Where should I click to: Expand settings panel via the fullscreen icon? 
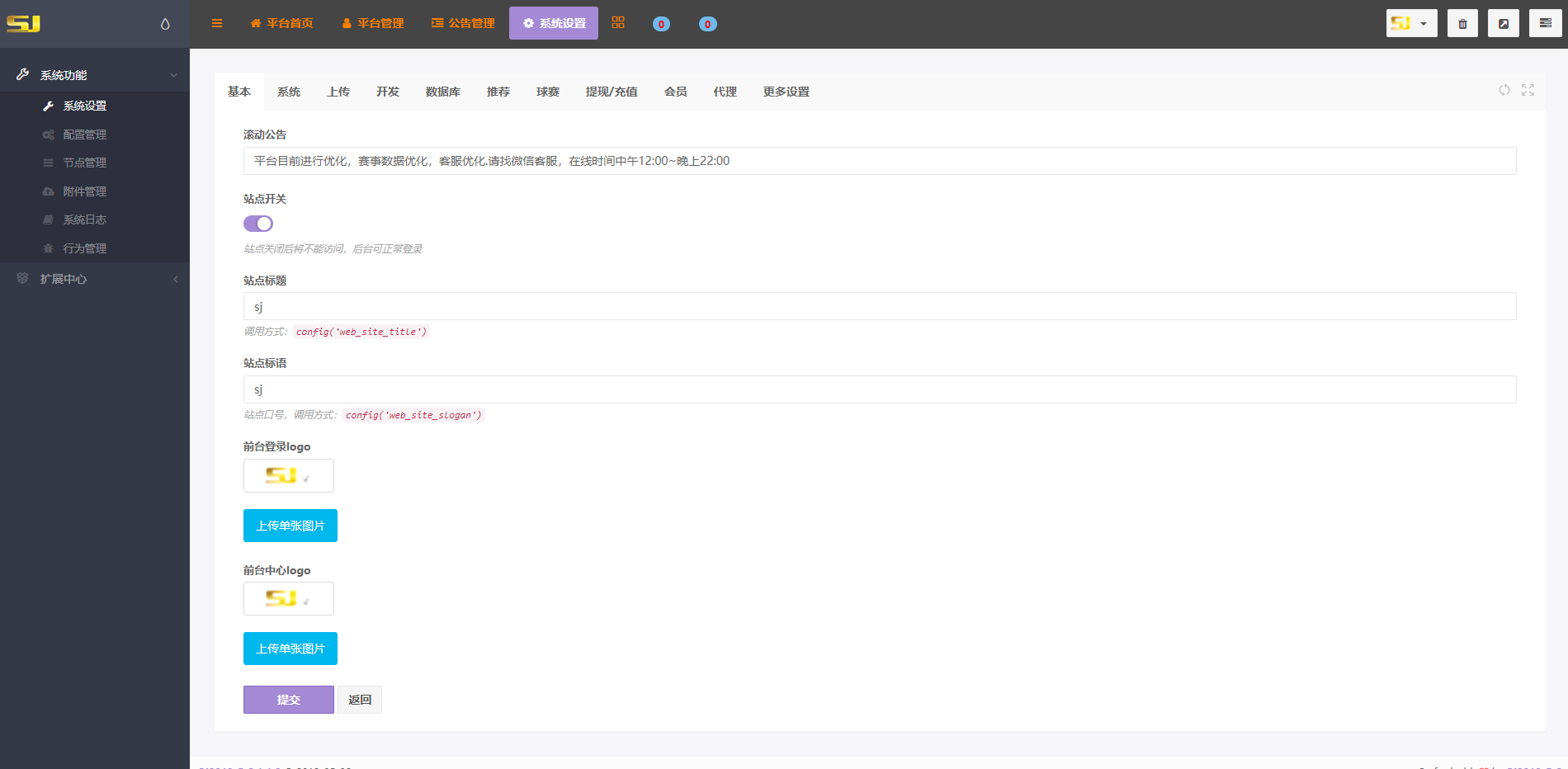click(1528, 91)
